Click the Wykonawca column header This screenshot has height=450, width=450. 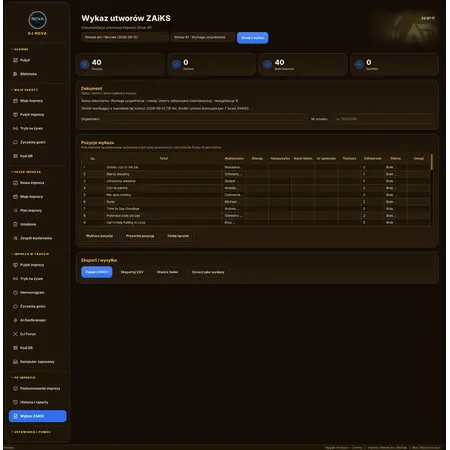234,159
